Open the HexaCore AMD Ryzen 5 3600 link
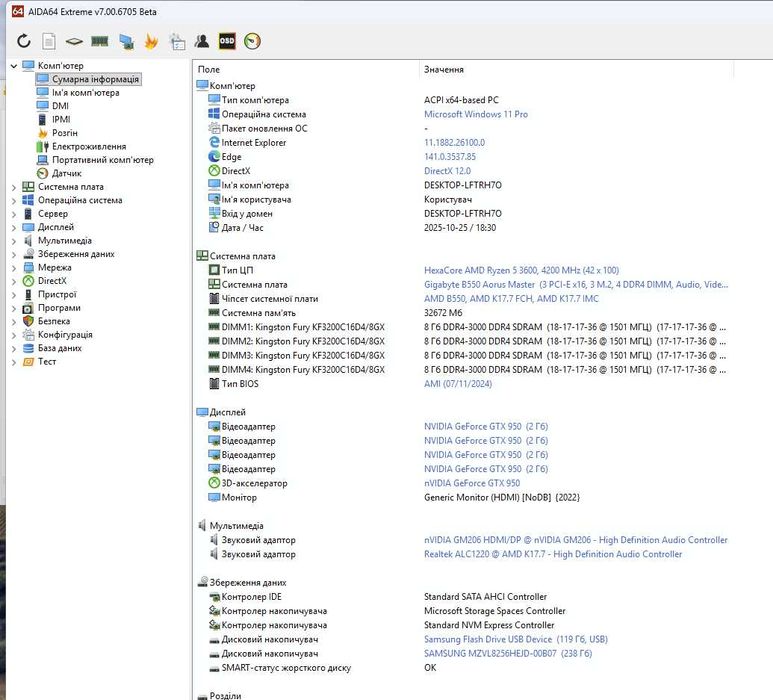This screenshot has height=700, width=773. pos(521,270)
